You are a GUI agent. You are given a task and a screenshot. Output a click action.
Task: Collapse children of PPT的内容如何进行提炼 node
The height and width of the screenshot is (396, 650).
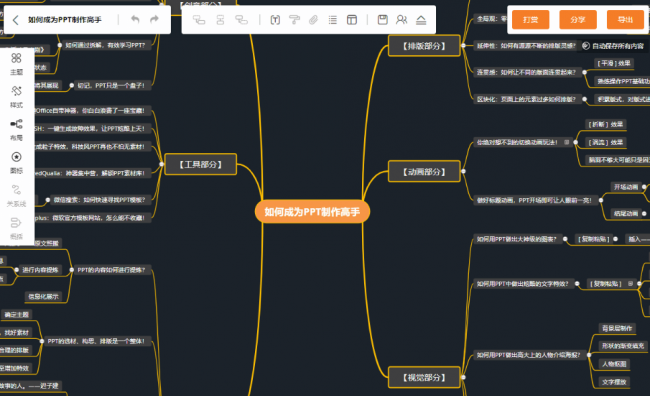72,270
